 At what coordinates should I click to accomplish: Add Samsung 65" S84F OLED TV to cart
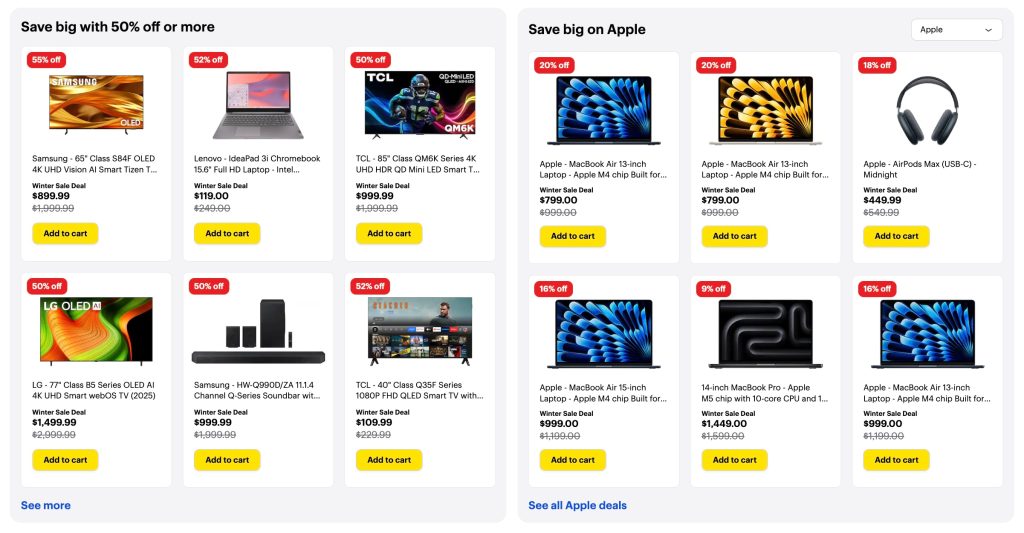tap(65, 234)
